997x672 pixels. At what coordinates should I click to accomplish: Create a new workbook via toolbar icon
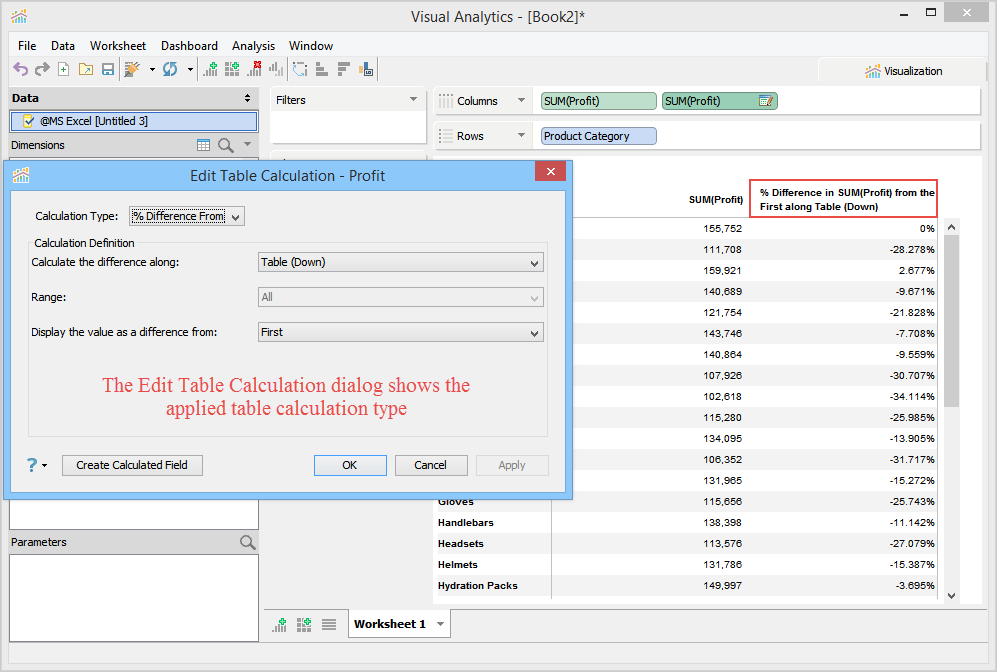(64, 69)
